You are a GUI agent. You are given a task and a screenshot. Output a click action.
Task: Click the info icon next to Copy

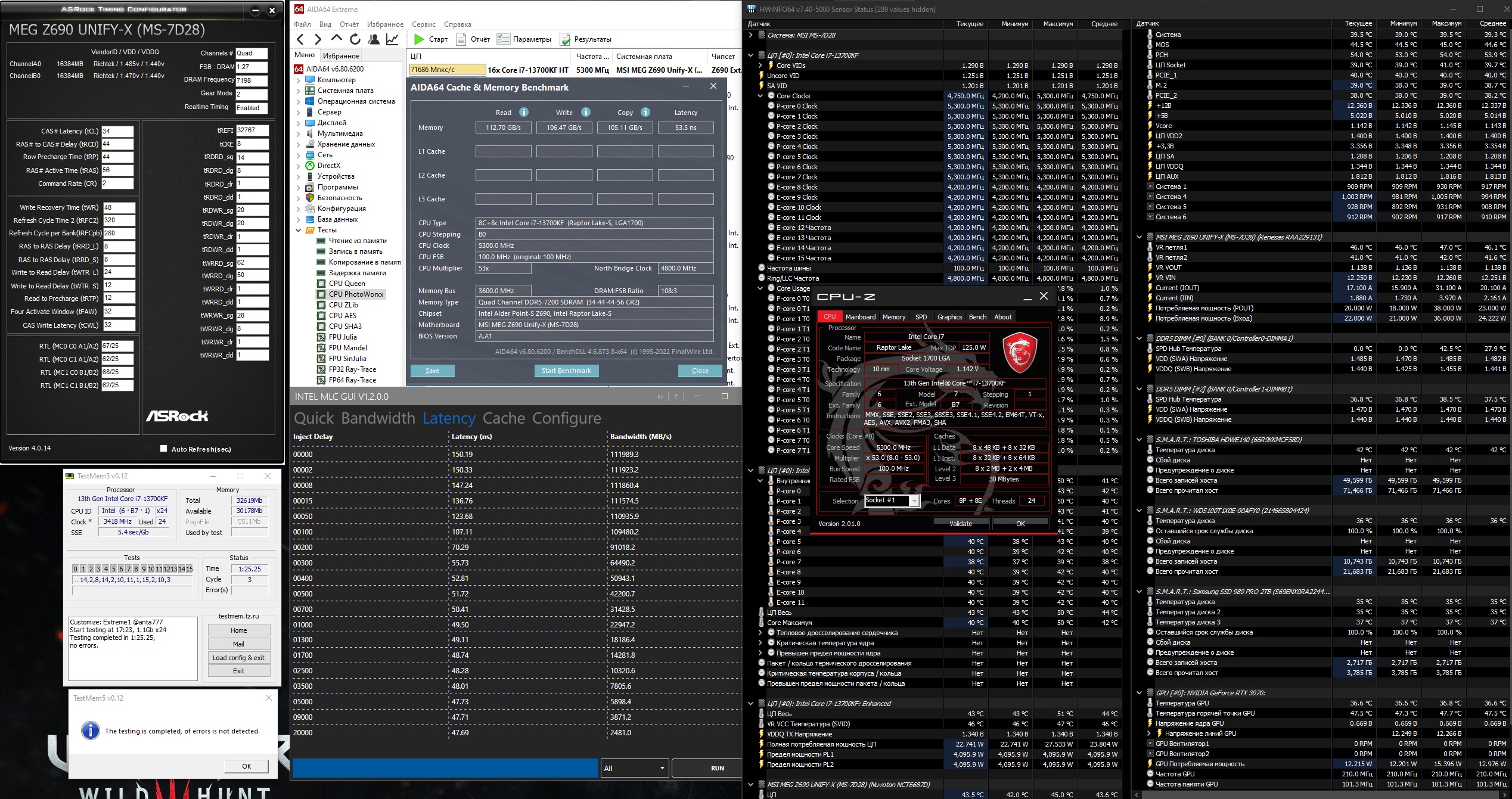pos(645,112)
